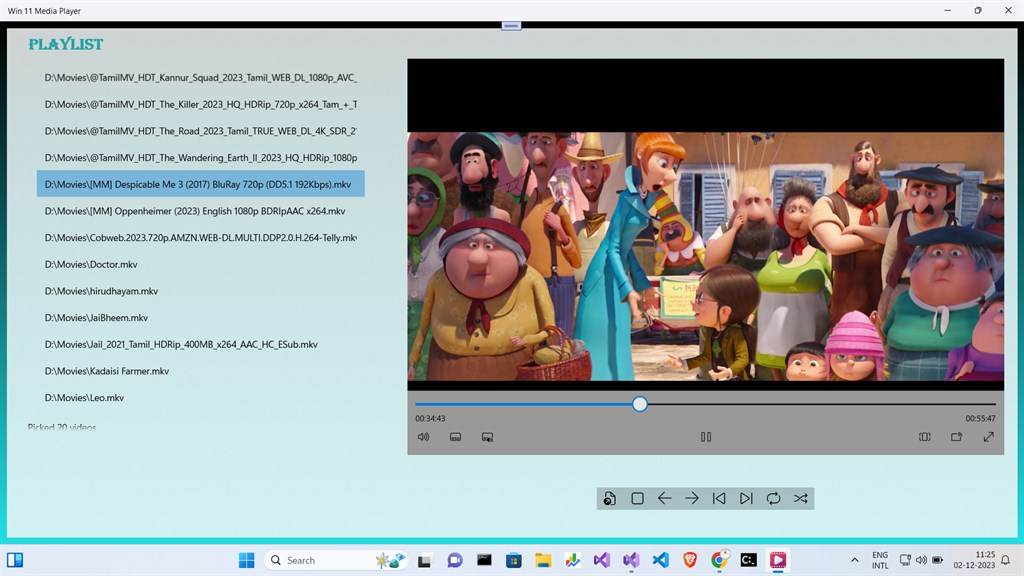The height and width of the screenshot is (576, 1024).
Task: Select Leo.mkv in the playlist
Action: point(200,398)
